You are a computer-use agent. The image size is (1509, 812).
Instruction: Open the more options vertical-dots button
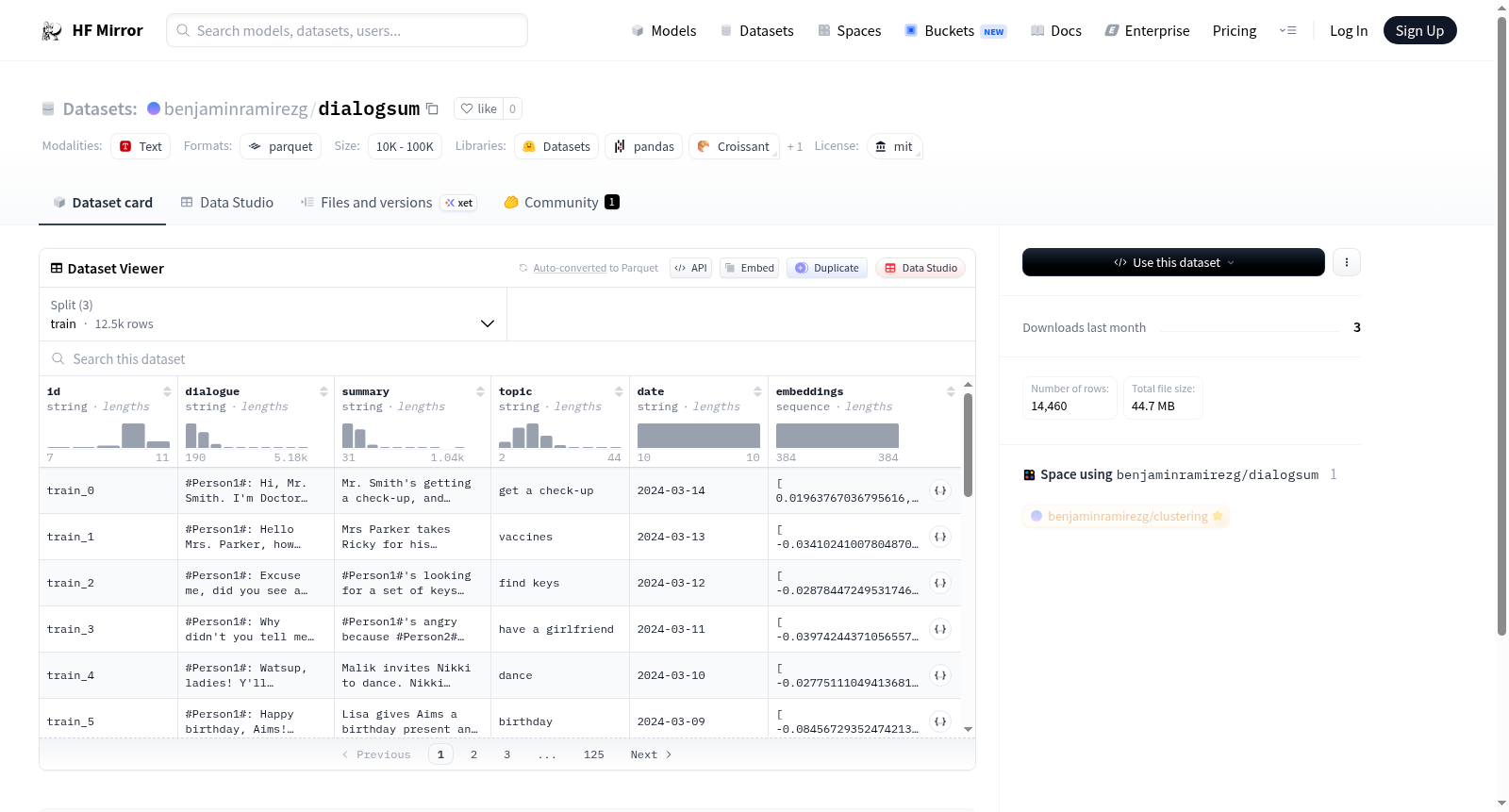1347,262
